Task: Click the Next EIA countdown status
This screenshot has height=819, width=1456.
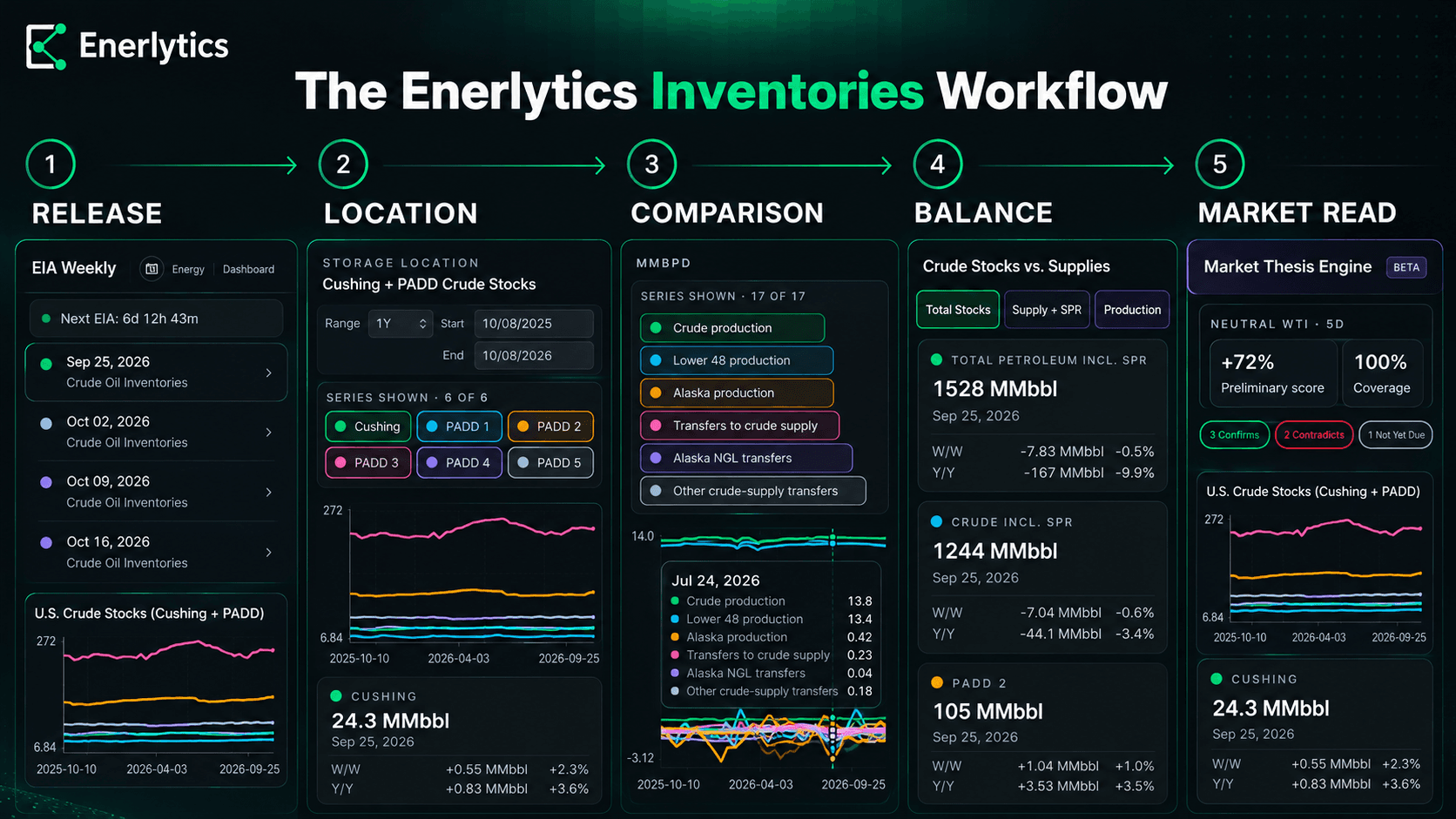Action: [x=156, y=319]
